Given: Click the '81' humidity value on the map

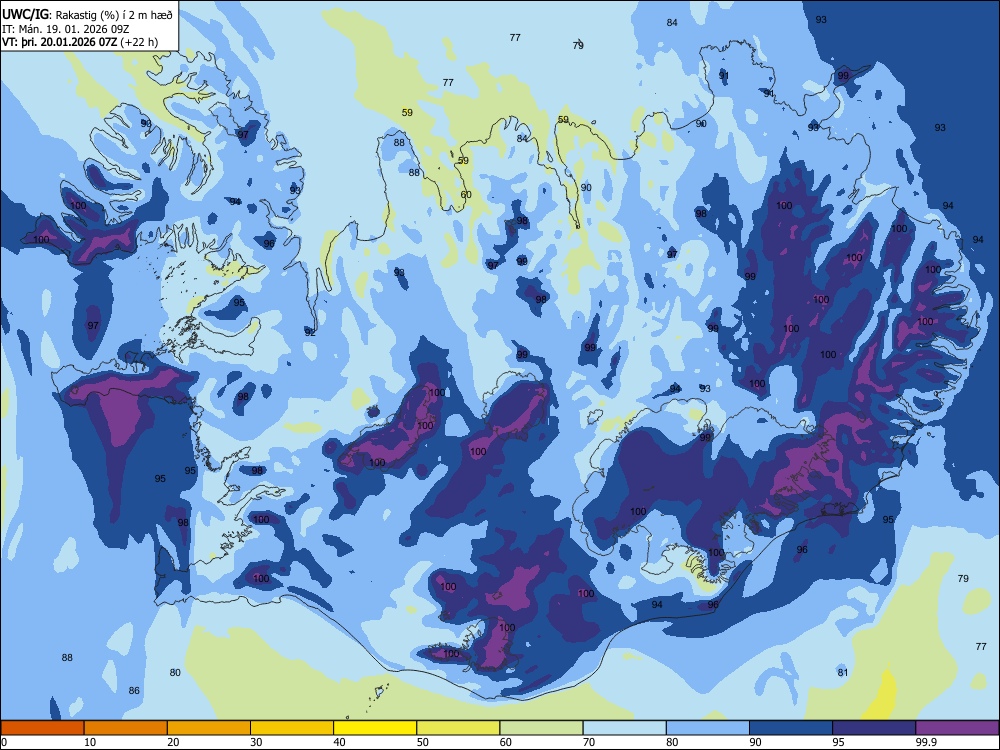Looking at the screenshot, I should [x=842, y=672].
